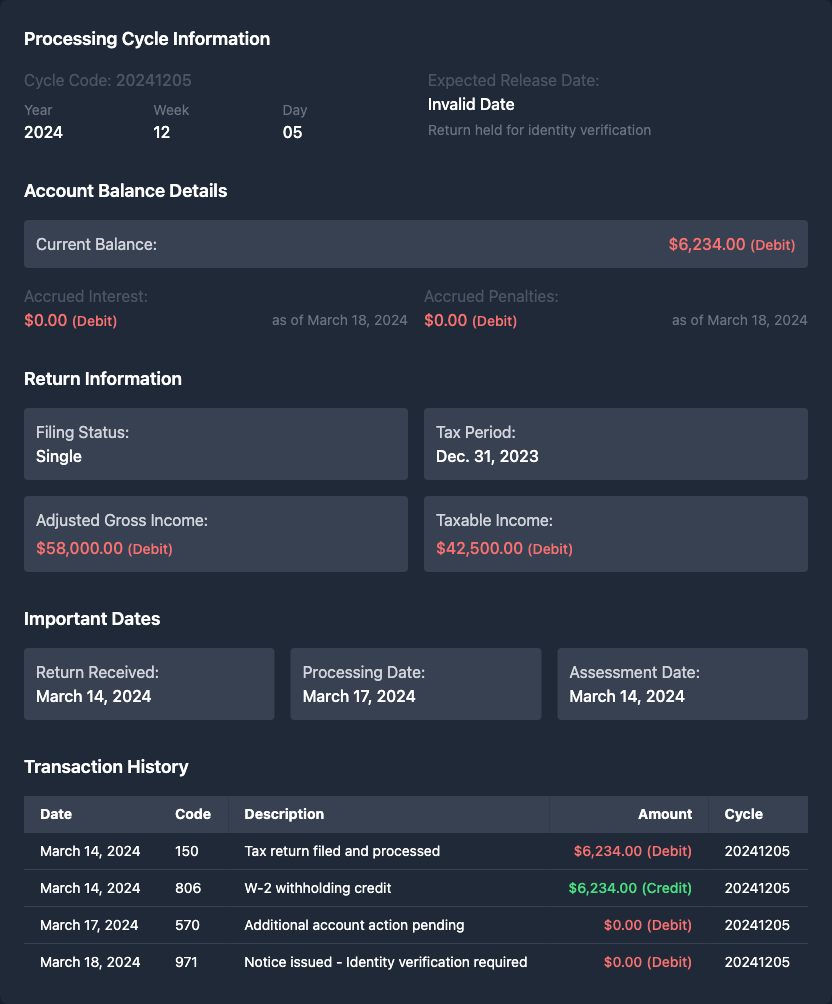Click the Current Balance debit amount
The width and height of the screenshot is (832, 1004).
pyautogui.click(x=731, y=244)
